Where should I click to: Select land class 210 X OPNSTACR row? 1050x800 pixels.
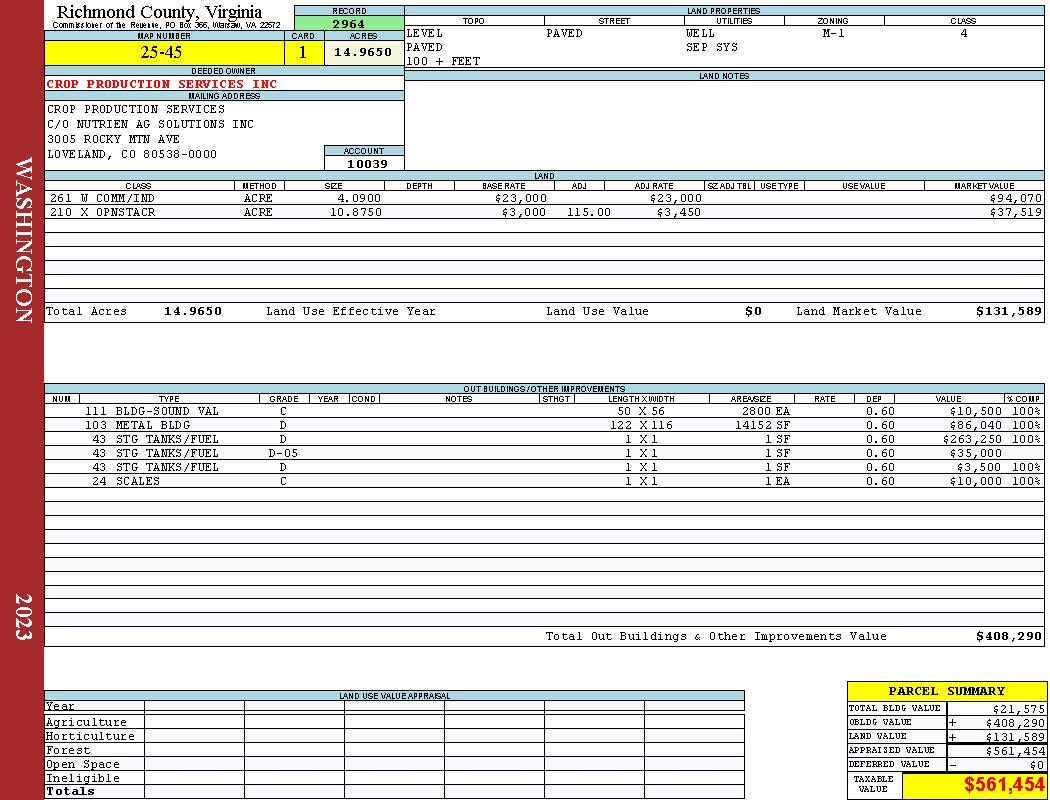[544, 212]
